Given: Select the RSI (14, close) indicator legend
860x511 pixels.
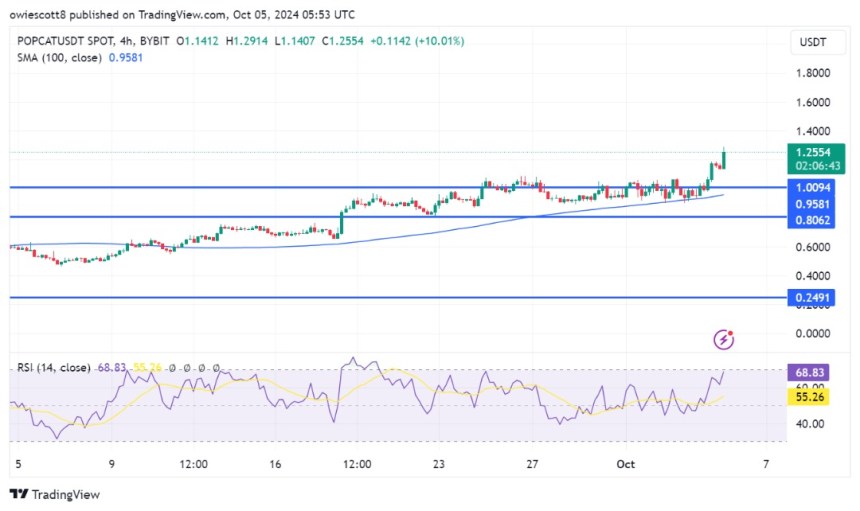Looking at the screenshot, I should [52, 368].
